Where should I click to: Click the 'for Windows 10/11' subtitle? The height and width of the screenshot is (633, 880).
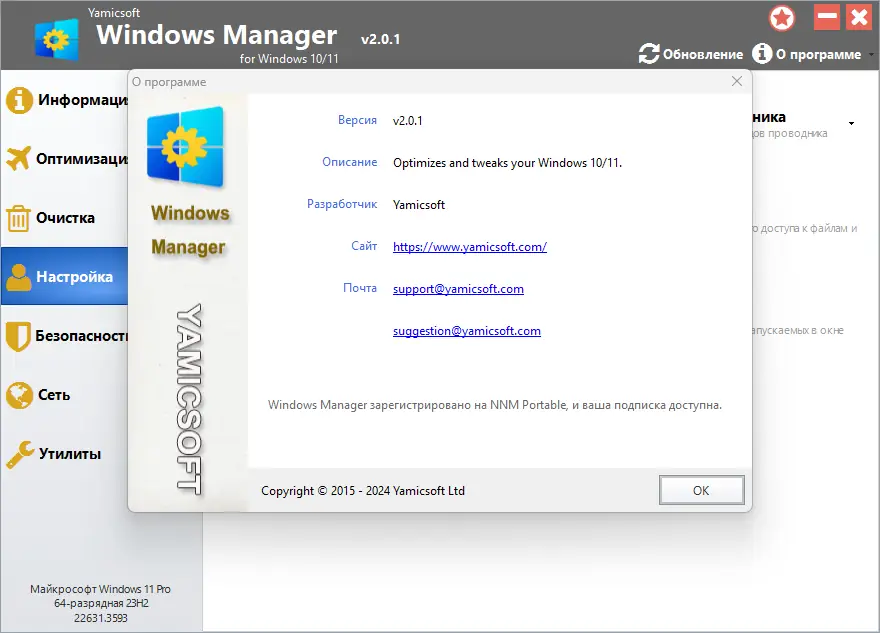[x=289, y=58]
